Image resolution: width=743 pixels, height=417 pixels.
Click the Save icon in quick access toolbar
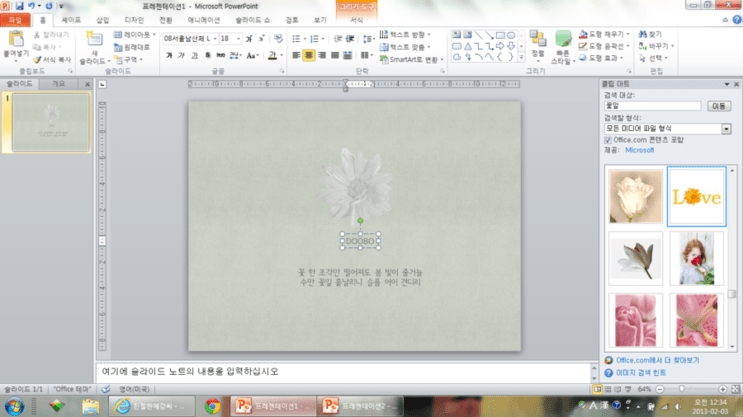[19, 6]
